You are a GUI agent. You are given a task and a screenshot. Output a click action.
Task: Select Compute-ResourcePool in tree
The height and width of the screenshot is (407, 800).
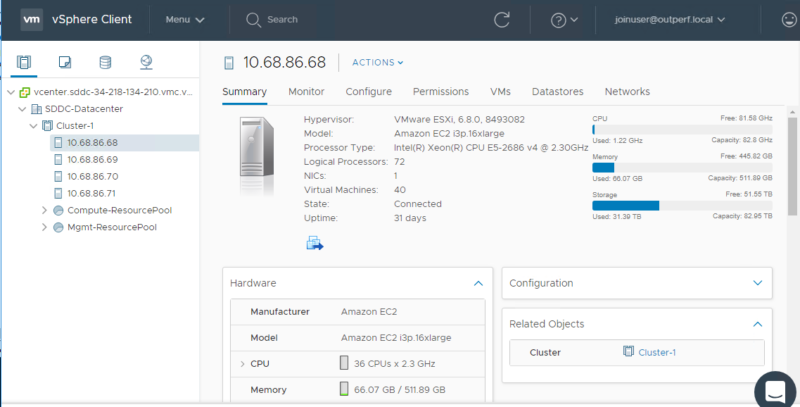pyautogui.click(x=119, y=210)
